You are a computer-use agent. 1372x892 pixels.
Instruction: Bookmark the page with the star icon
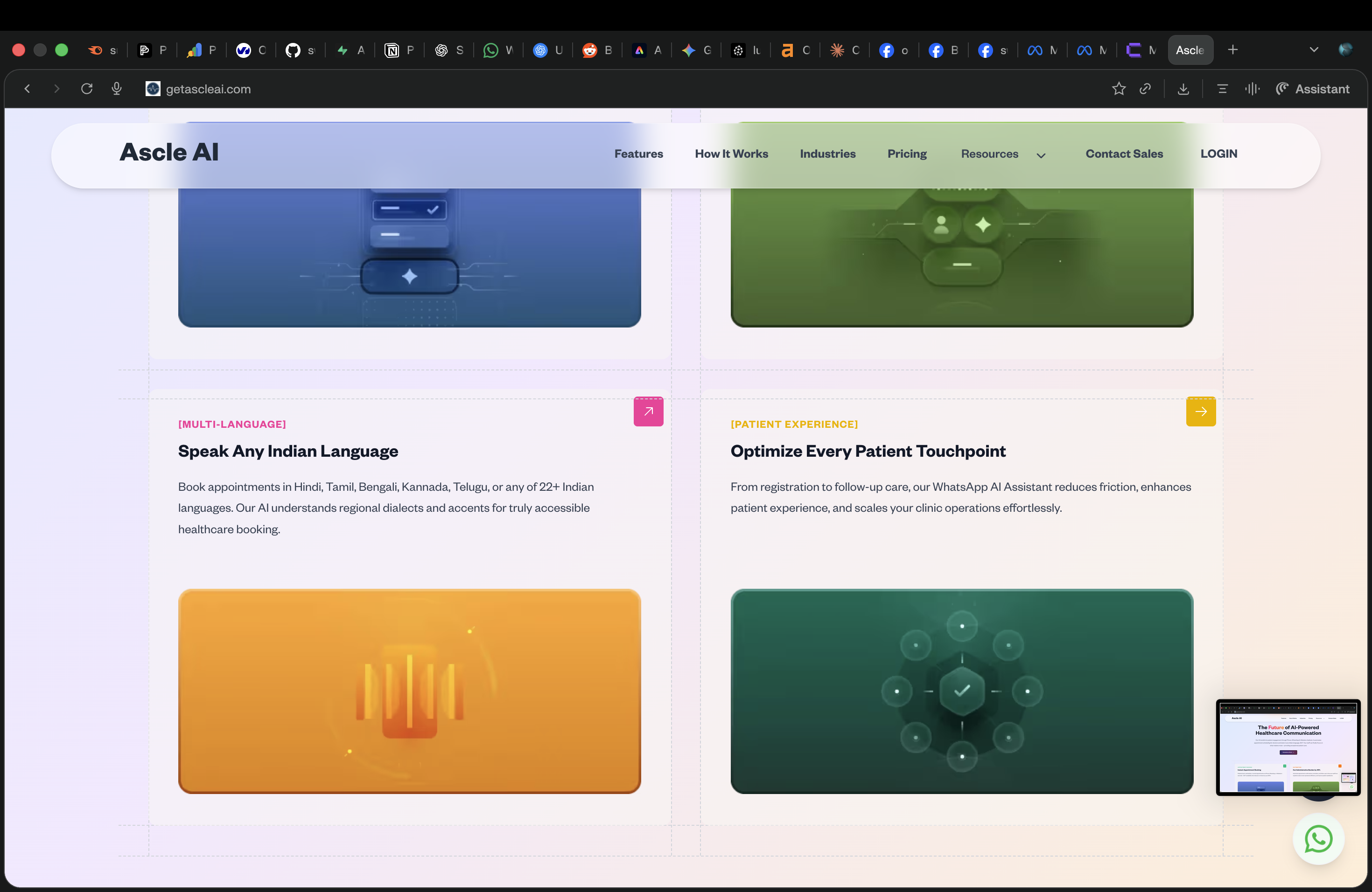tap(1119, 89)
